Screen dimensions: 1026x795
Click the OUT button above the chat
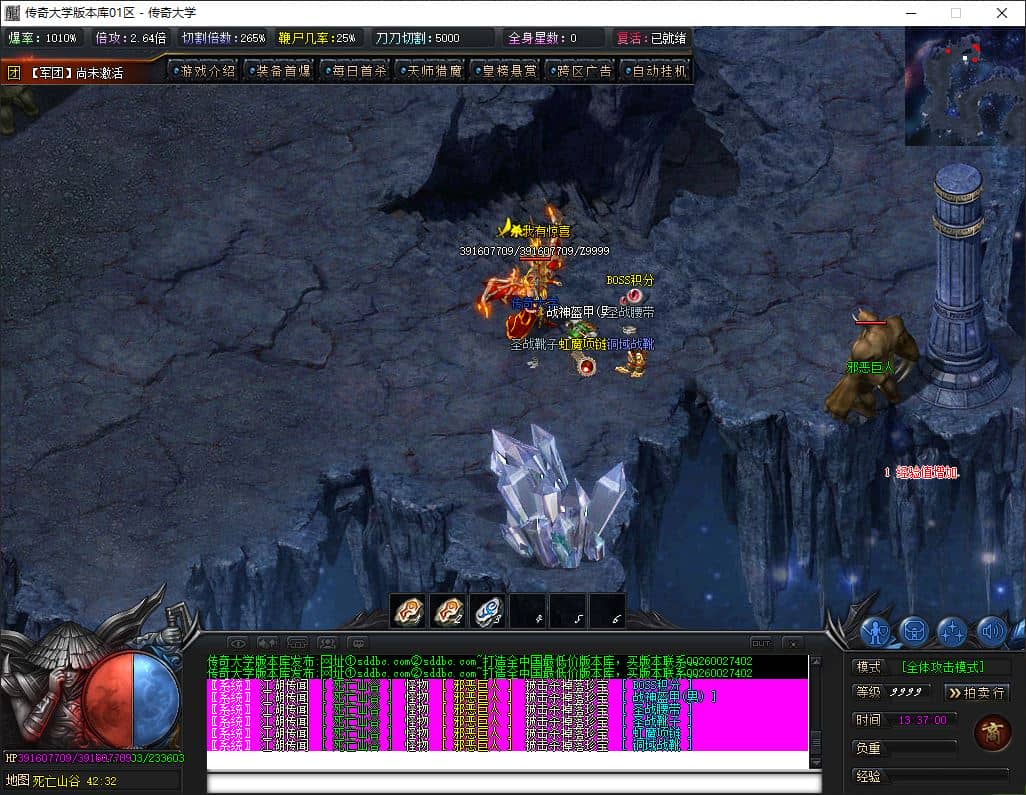(762, 643)
